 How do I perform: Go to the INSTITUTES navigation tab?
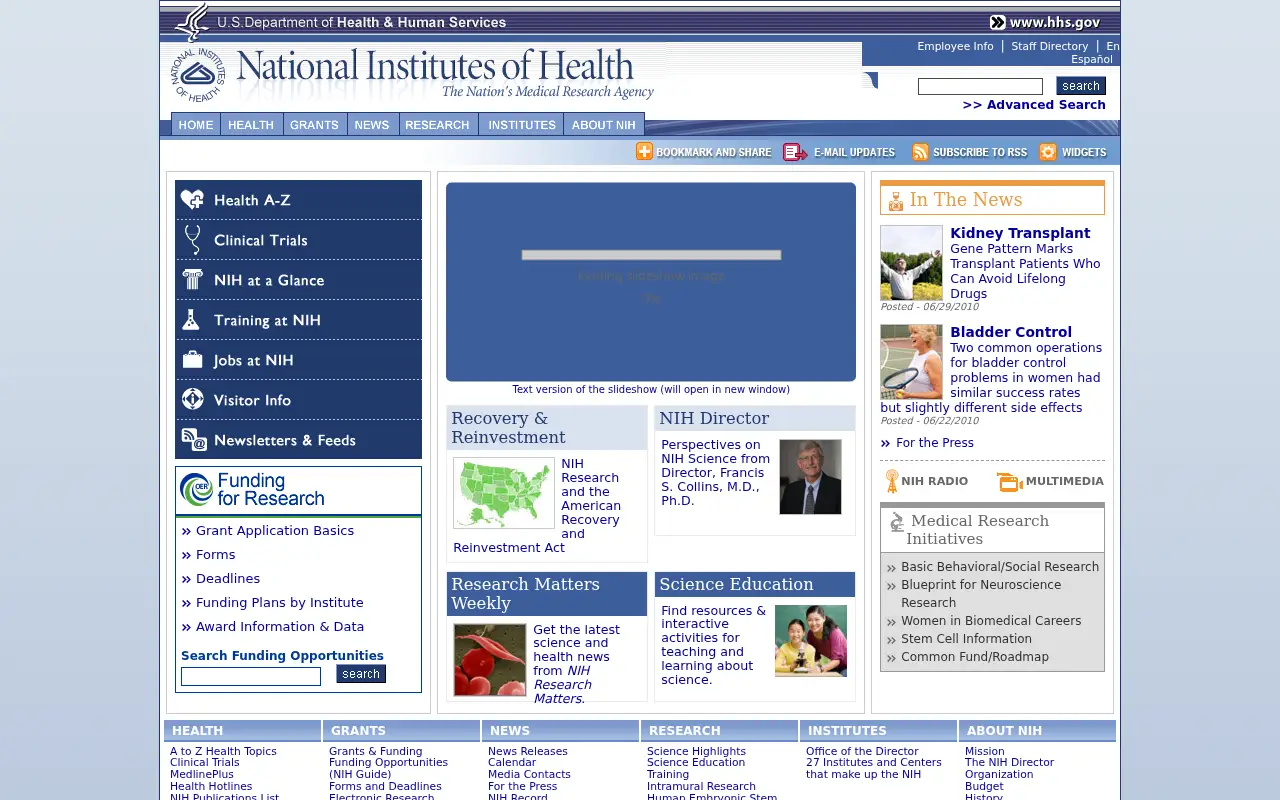[521, 125]
